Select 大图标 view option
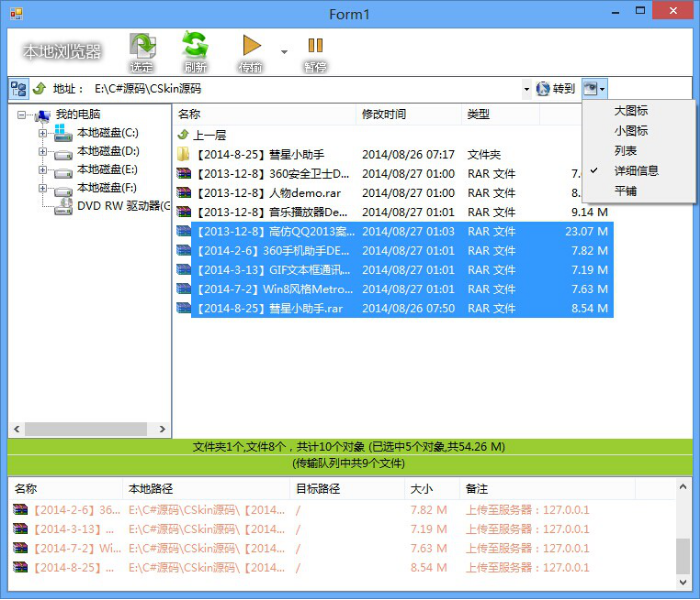 pos(631,111)
